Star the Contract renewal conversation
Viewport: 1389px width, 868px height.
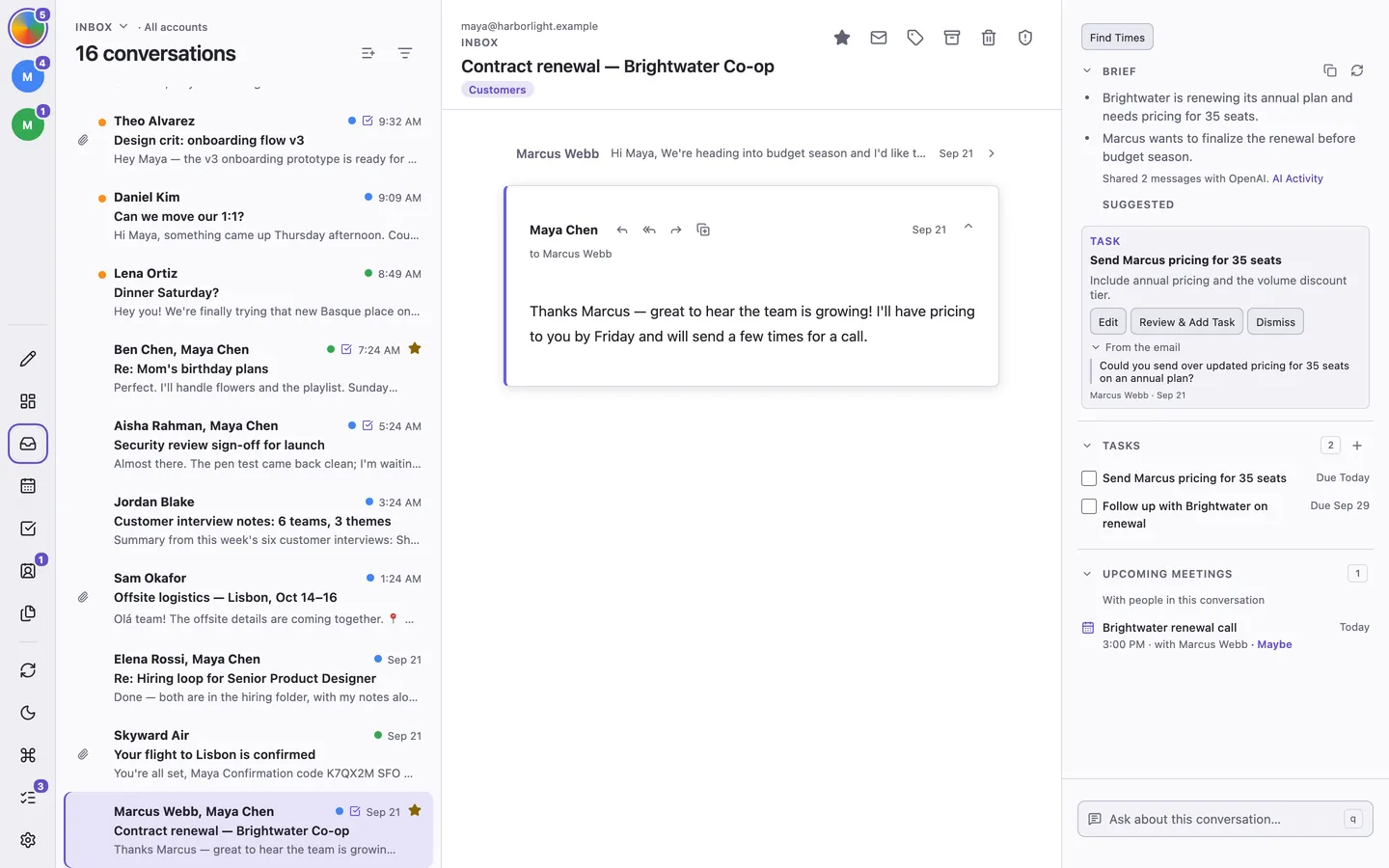pyautogui.click(x=842, y=38)
